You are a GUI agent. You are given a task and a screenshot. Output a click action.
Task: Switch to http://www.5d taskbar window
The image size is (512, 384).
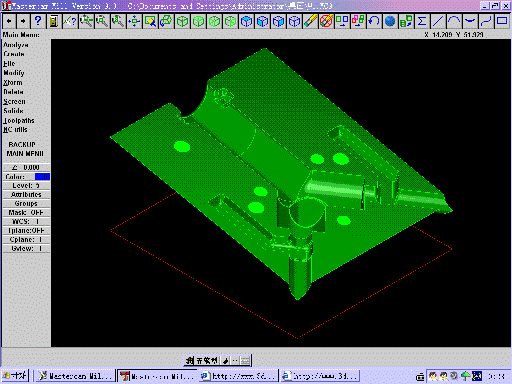(238, 376)
